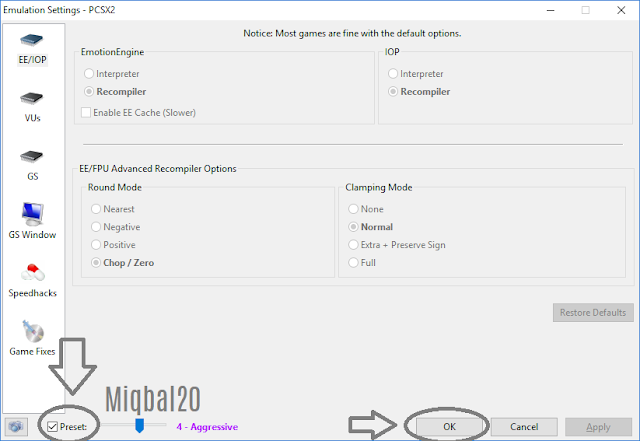Enable EE Cache (Slower) checkbox
The image size is (640, 441).
click(x=86, y=112)
